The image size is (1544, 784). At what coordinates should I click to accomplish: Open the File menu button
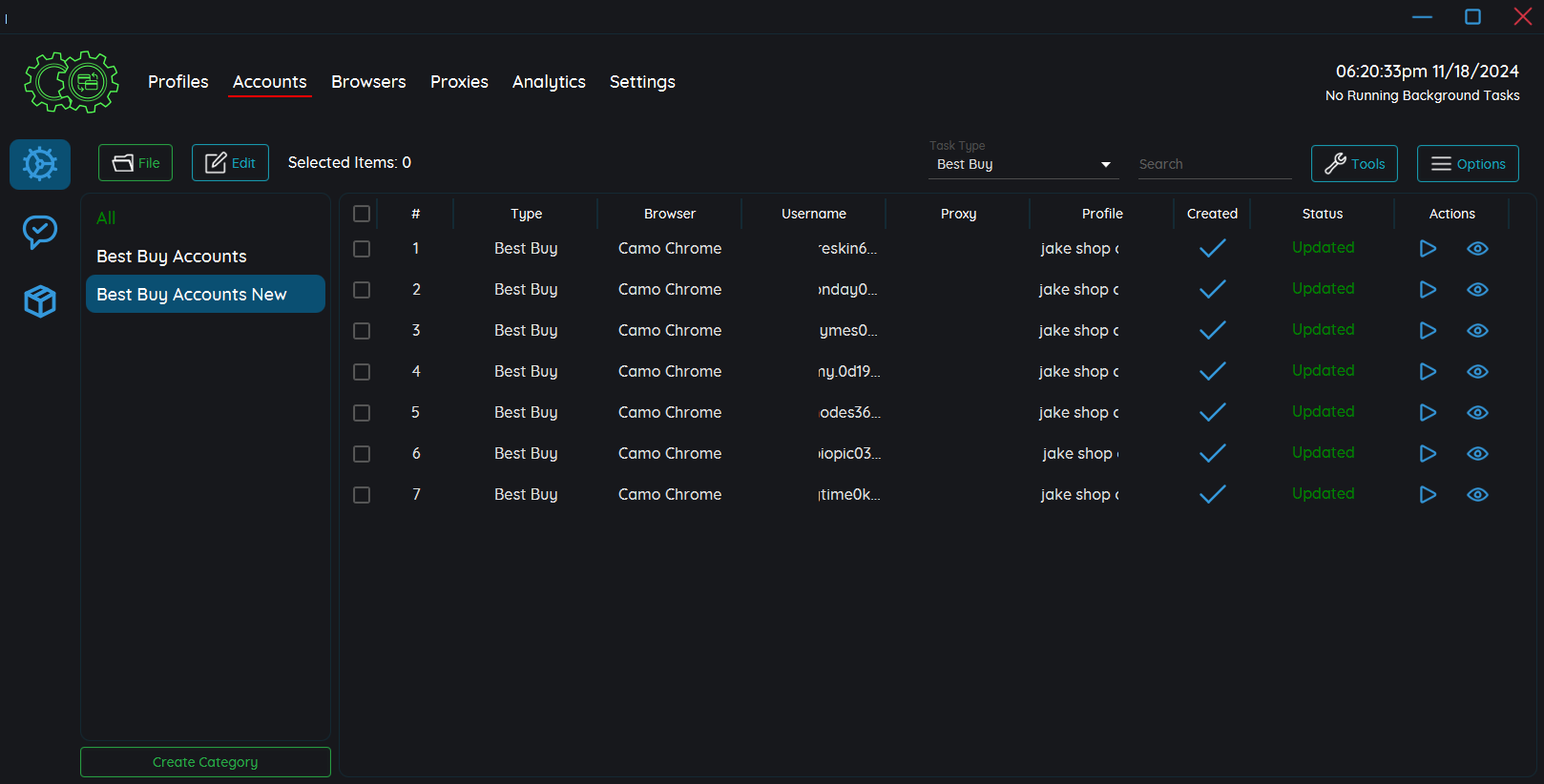[x=136, y=163]
